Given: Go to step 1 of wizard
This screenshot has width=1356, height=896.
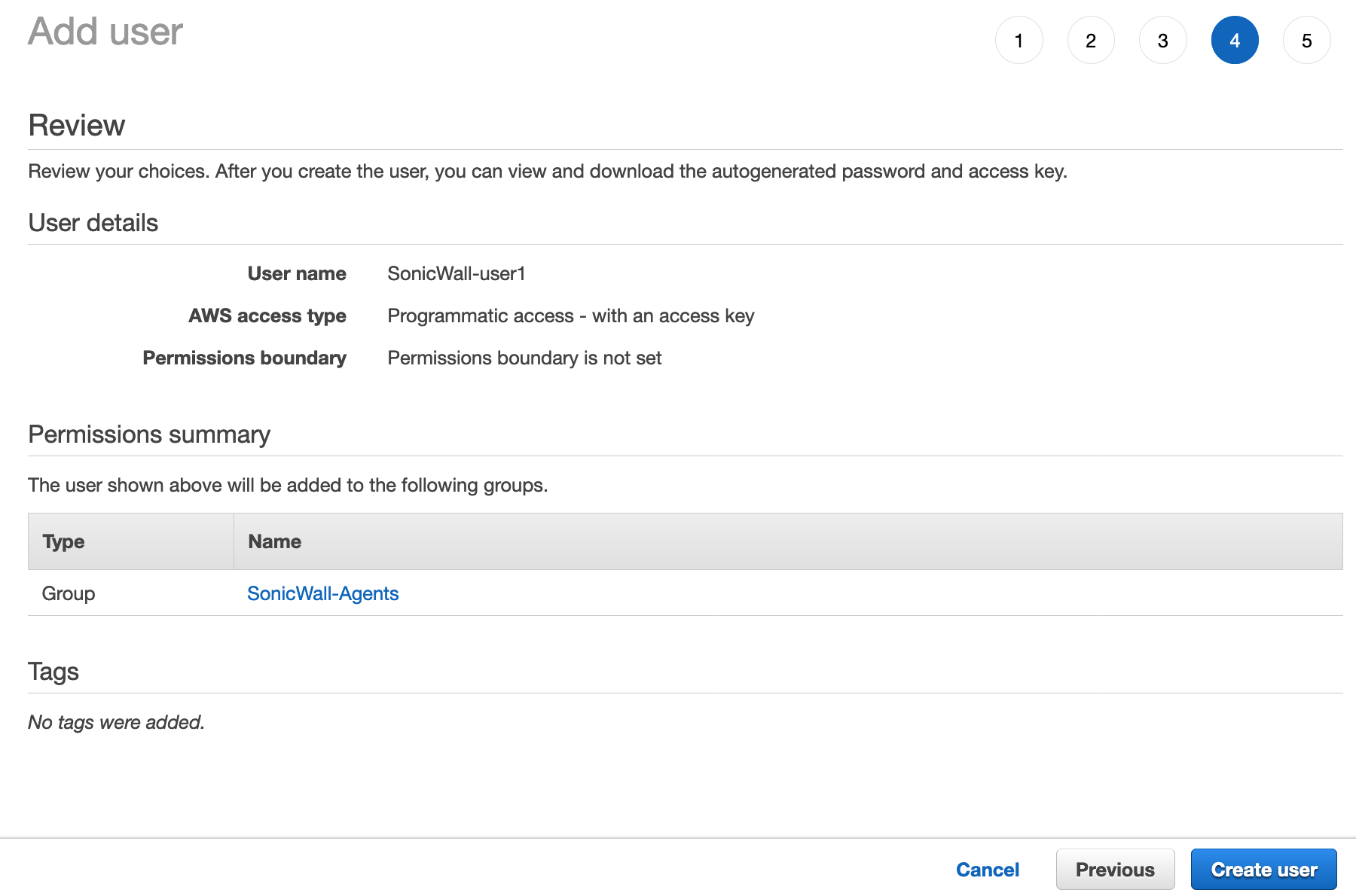Looking at the screenshot, I should (1019, 41).
